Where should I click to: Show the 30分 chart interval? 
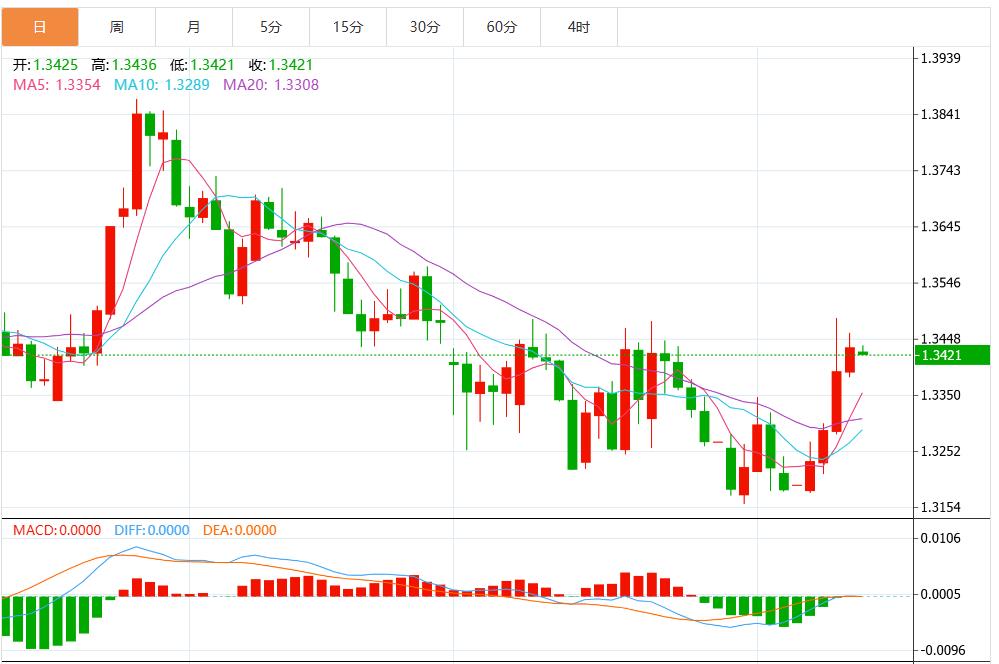[x=425, y=27]
